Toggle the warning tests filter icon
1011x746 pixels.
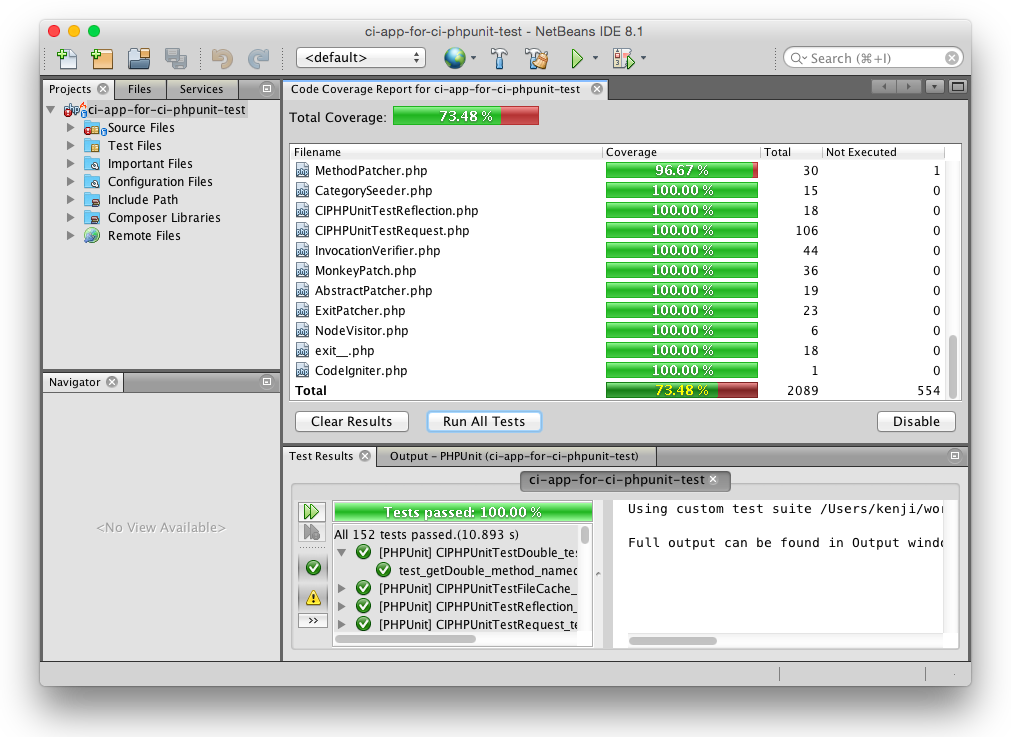(x=313, y=596)
